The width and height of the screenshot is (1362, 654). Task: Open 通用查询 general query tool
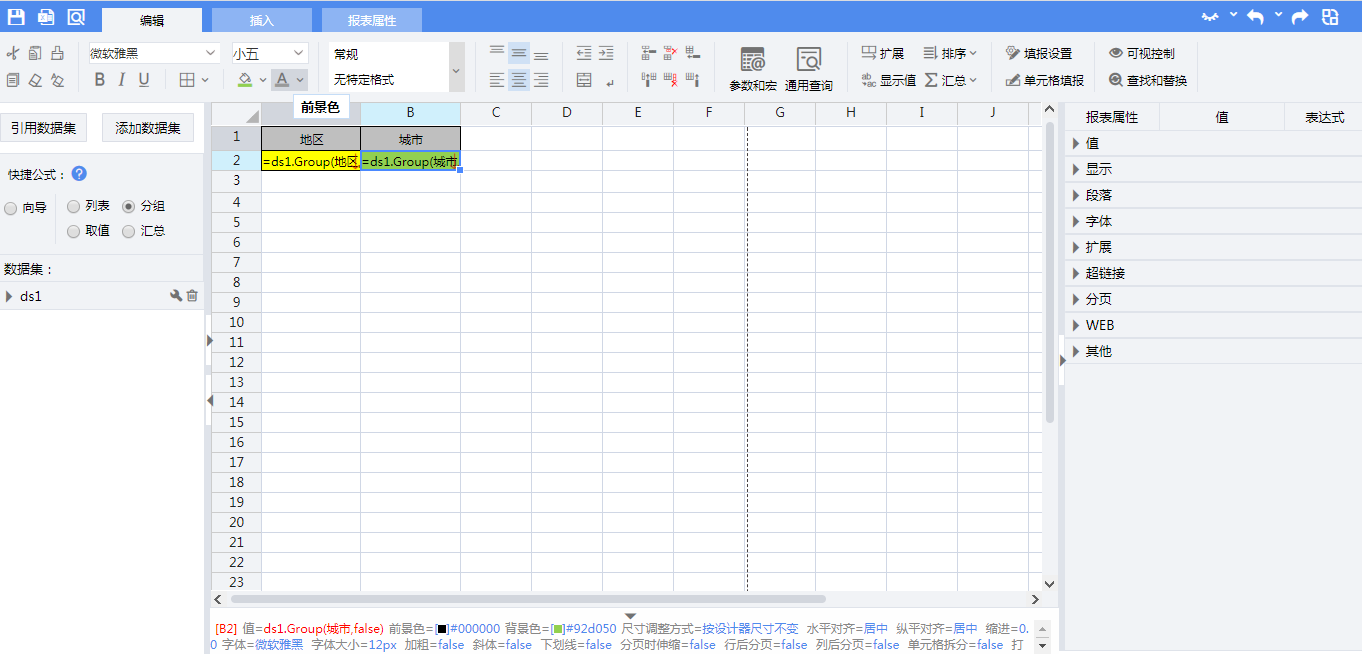[x=808, y=69]
